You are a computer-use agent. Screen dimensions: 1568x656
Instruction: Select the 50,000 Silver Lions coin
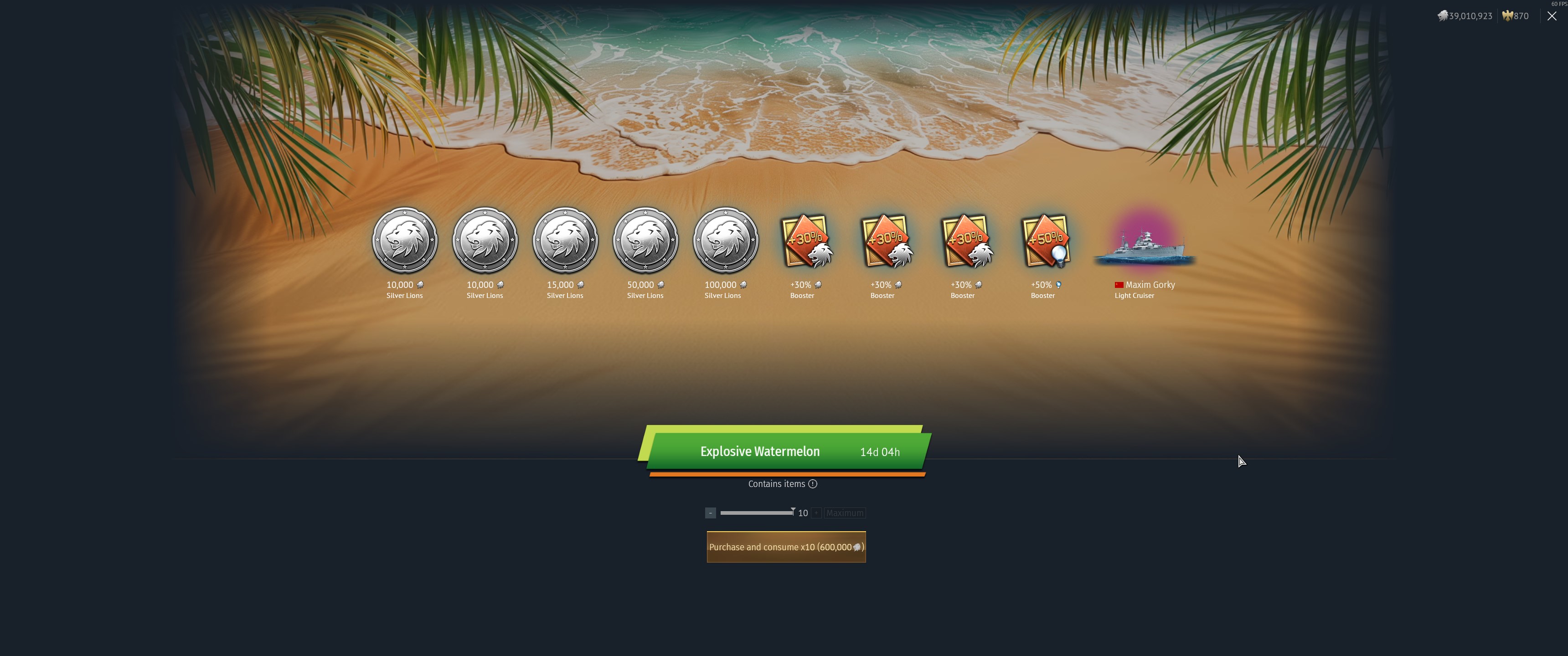(x=645, y=241)
